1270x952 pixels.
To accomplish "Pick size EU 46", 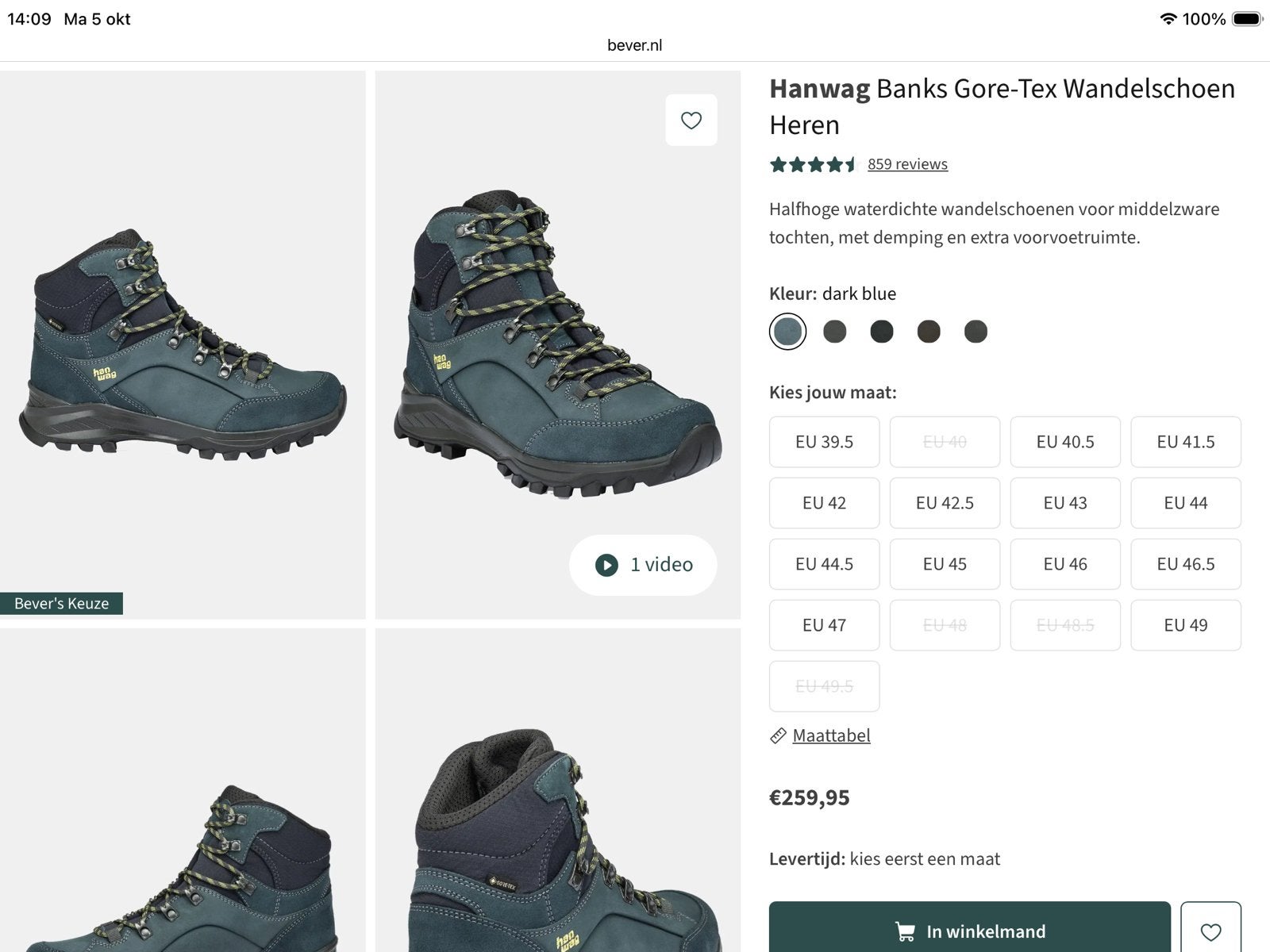I will click(1065, 564).
